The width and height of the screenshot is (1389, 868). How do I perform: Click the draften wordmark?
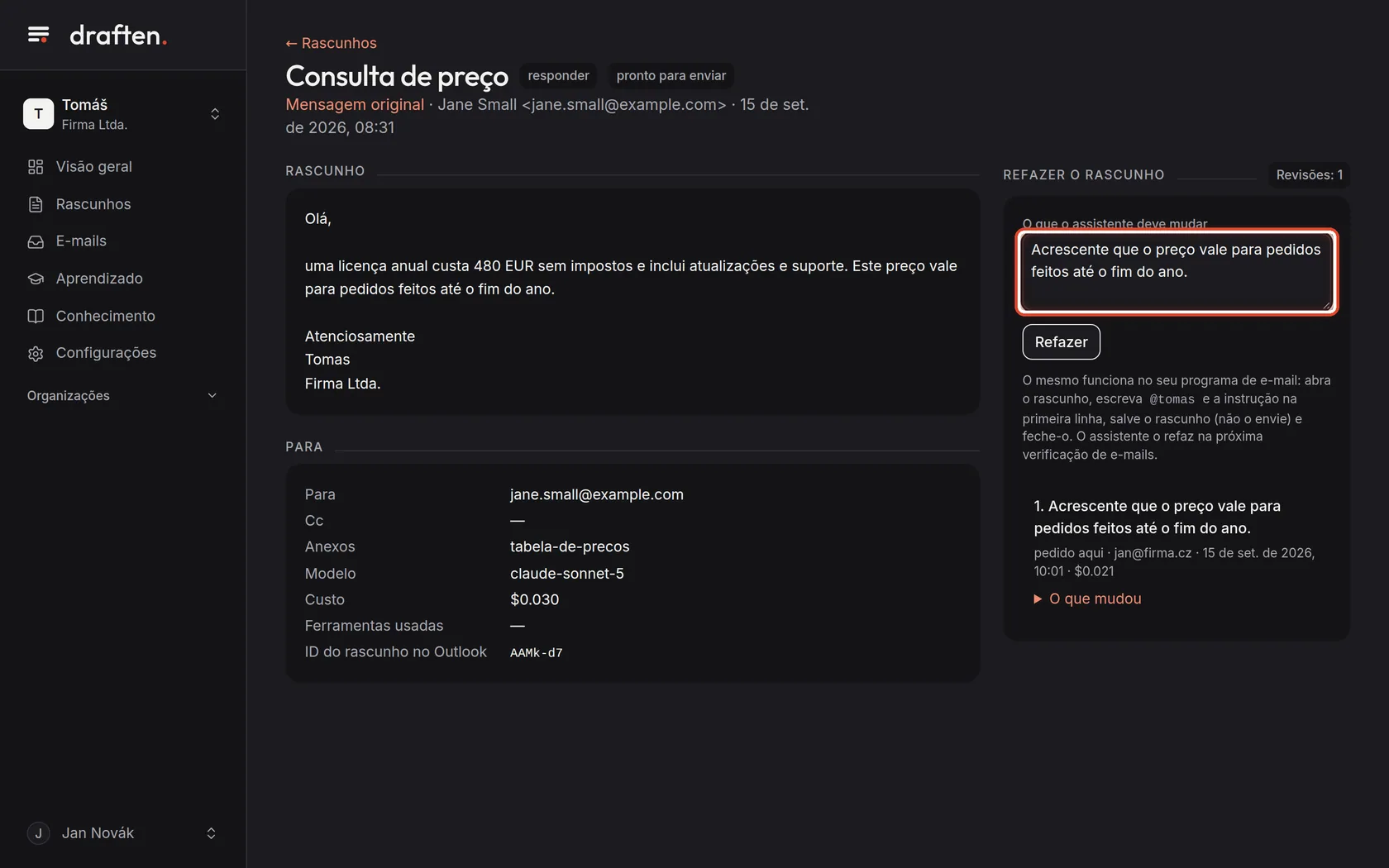[118, 35]
